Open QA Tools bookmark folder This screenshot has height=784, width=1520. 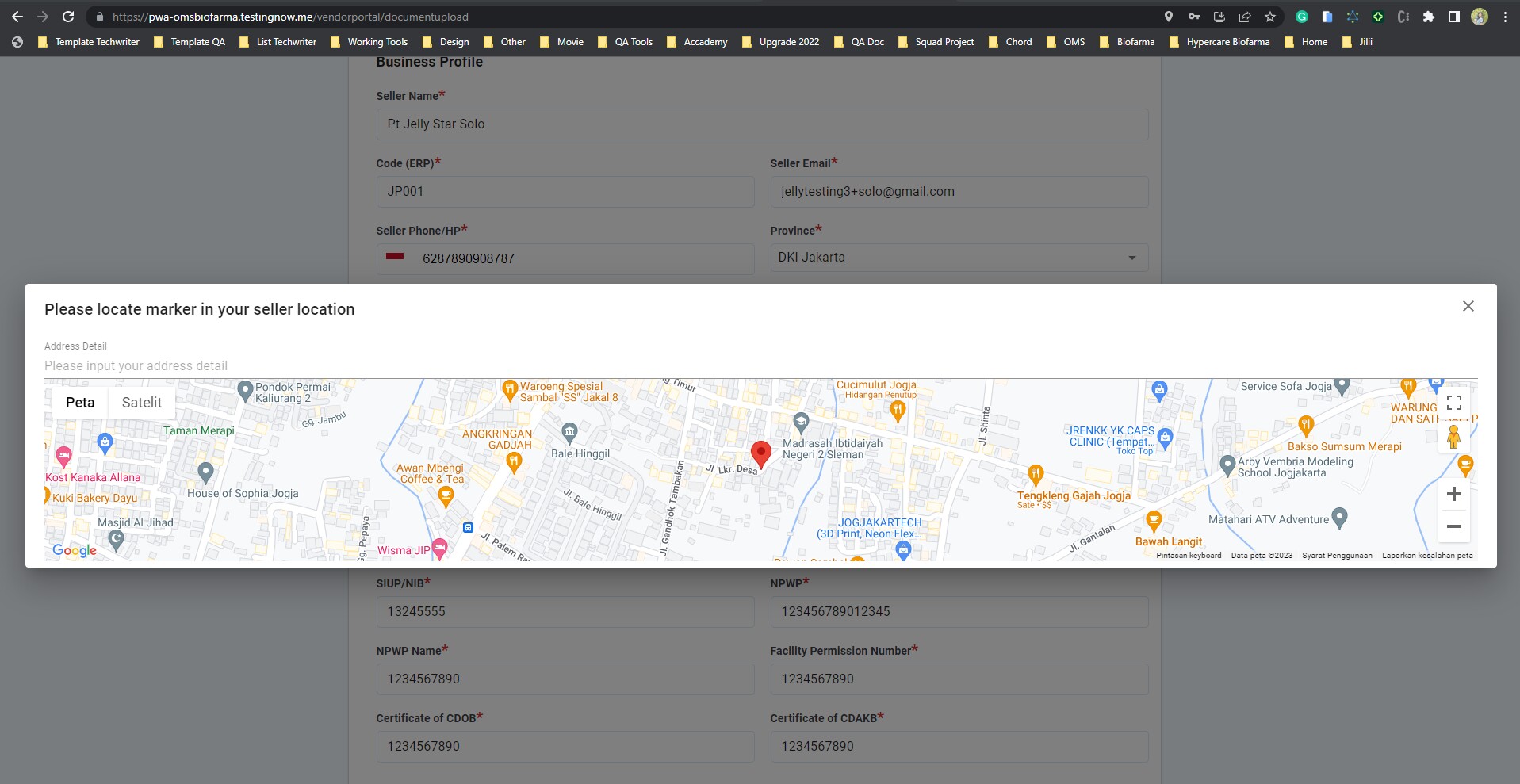625,42
